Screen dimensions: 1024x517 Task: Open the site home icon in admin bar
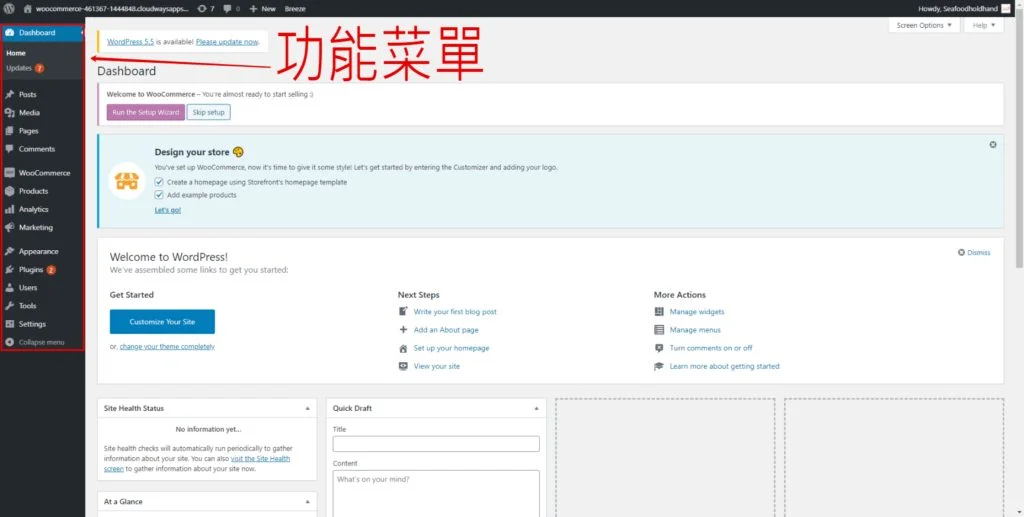(27, 8)
